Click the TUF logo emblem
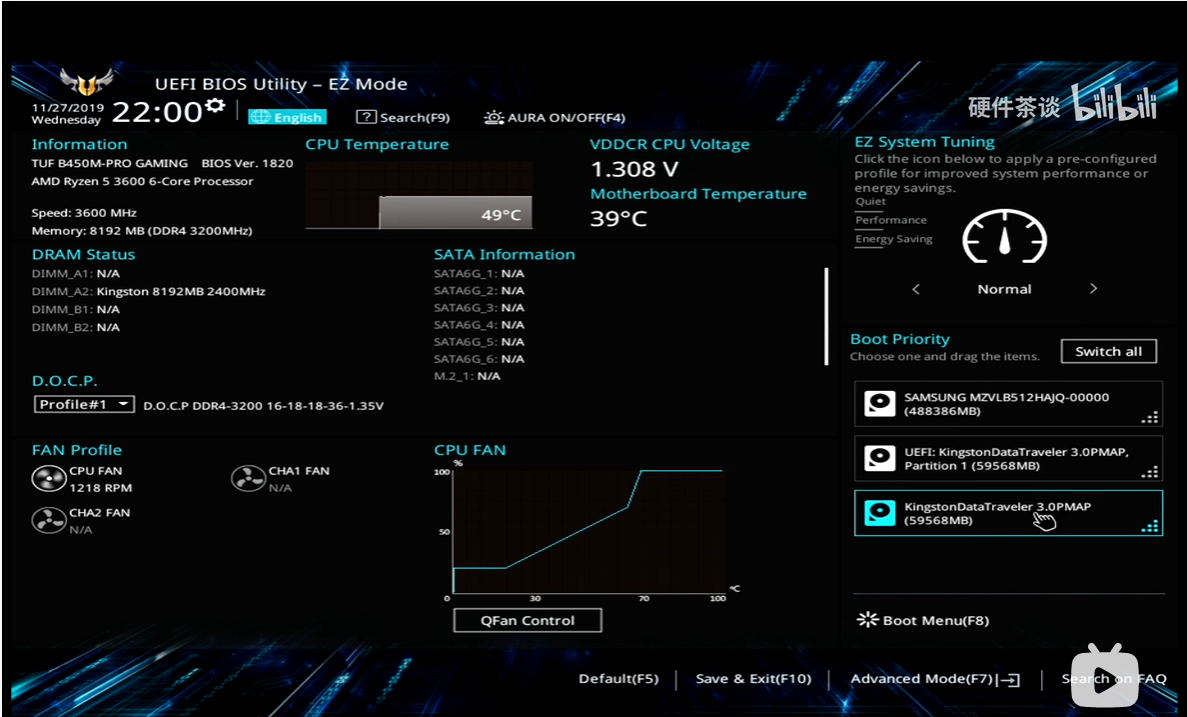 pos(86,81)
